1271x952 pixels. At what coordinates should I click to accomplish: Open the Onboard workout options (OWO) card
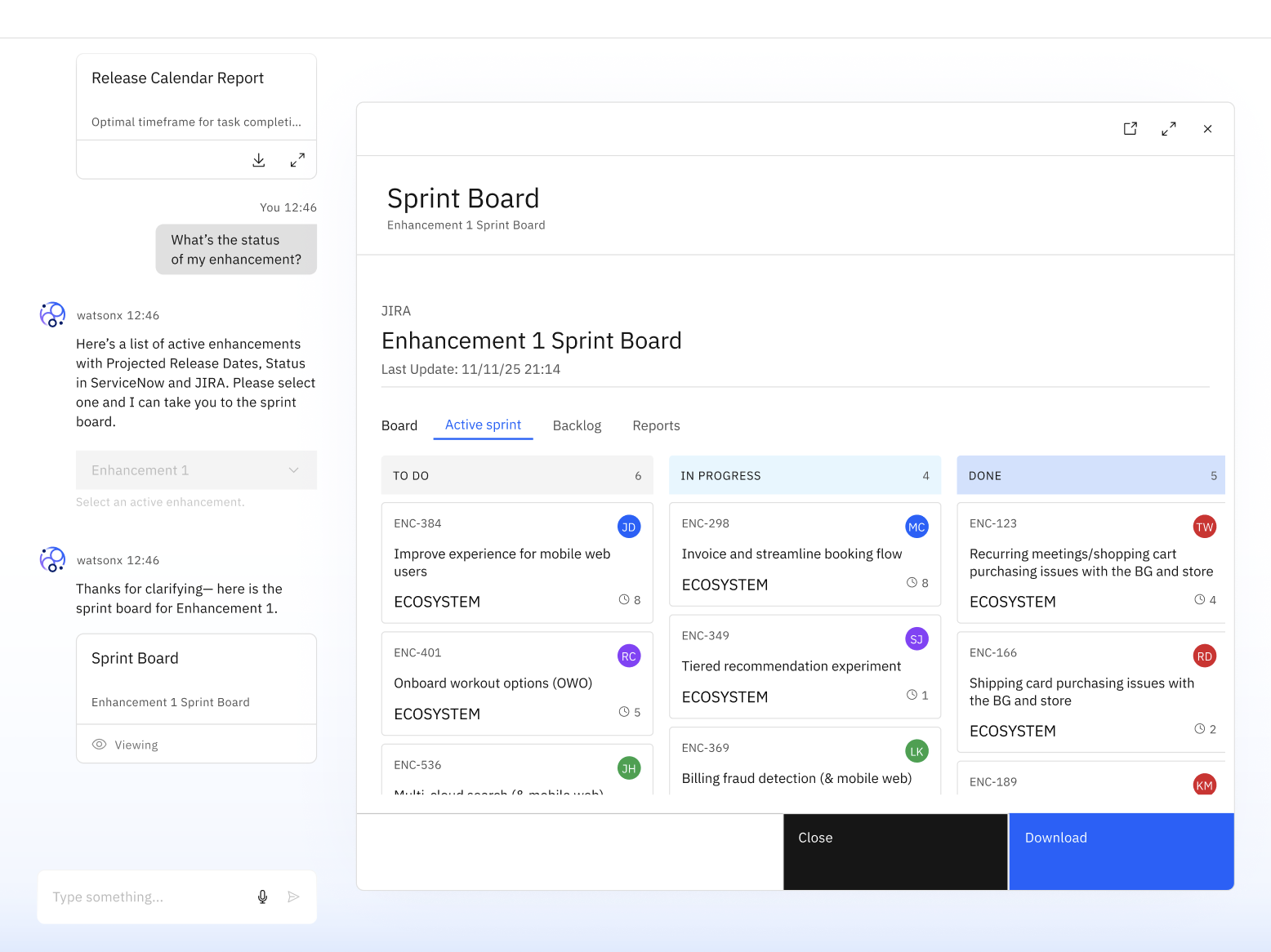coord(517,683)
